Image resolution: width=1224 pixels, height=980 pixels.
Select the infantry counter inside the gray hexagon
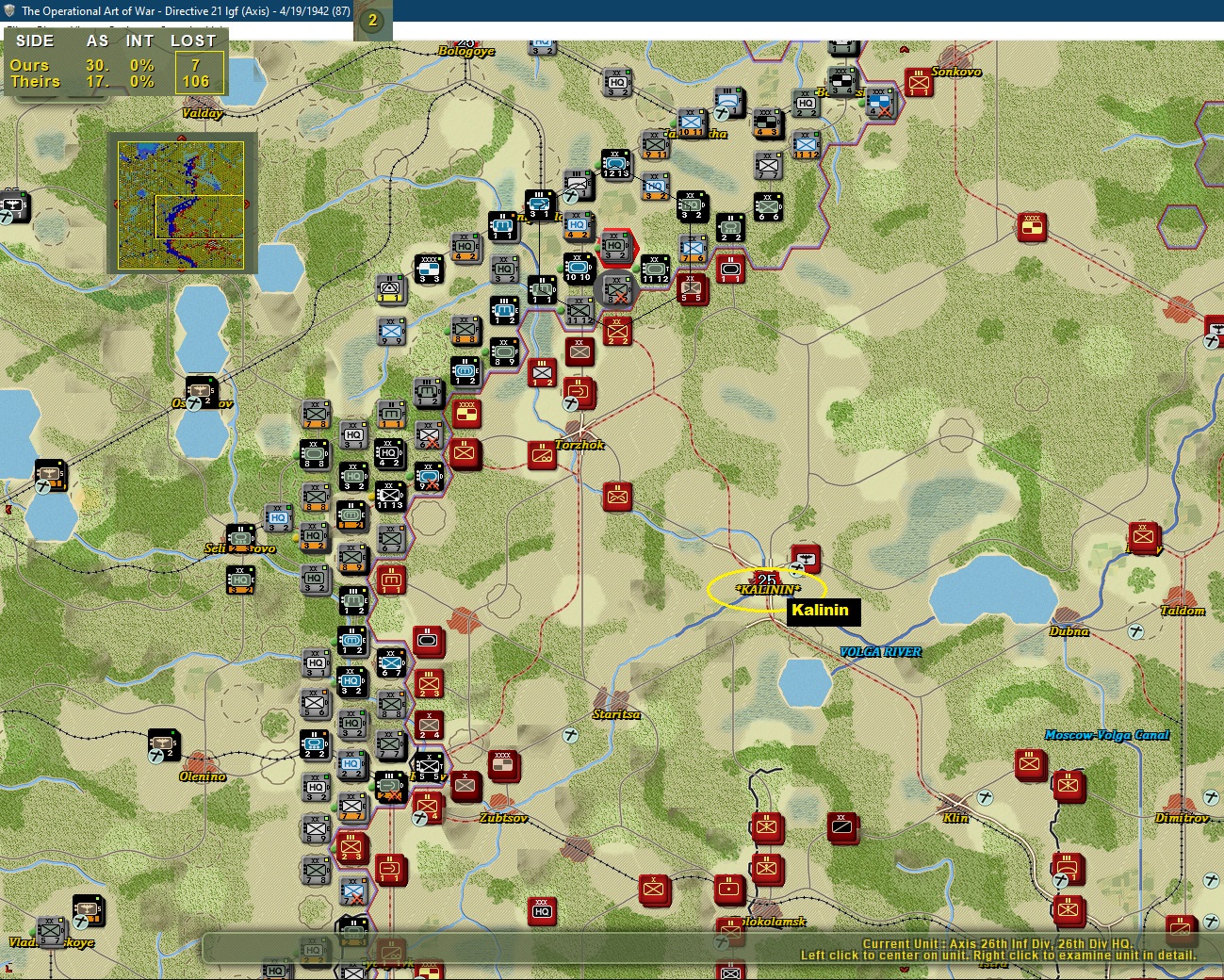tap(617, 289)
